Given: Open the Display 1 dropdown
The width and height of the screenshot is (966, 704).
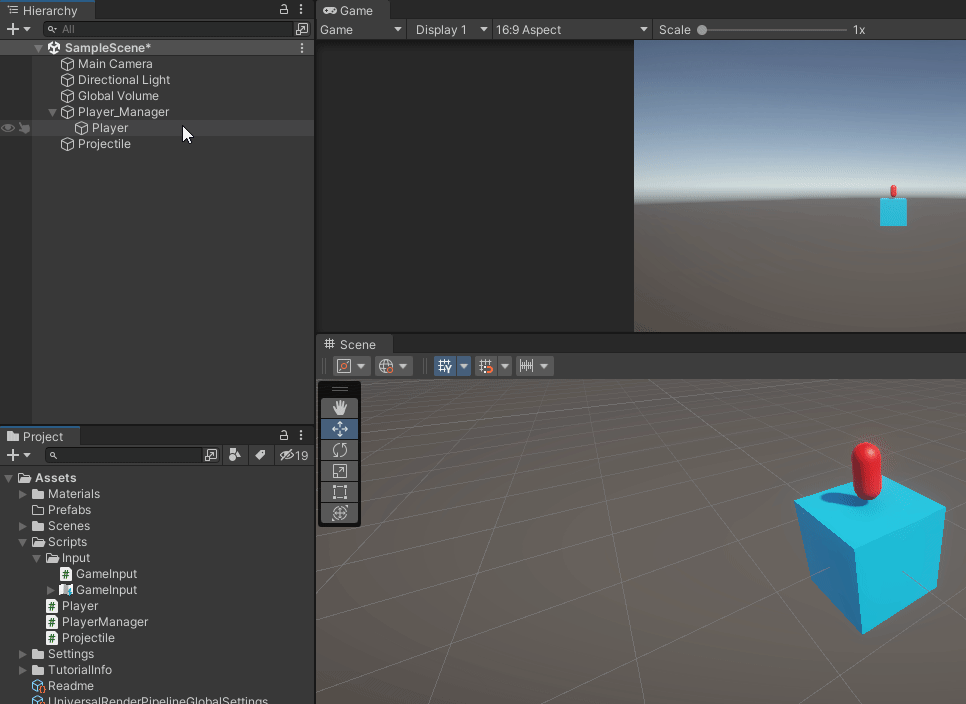Looking at the screenshot, I should [449, 29].
